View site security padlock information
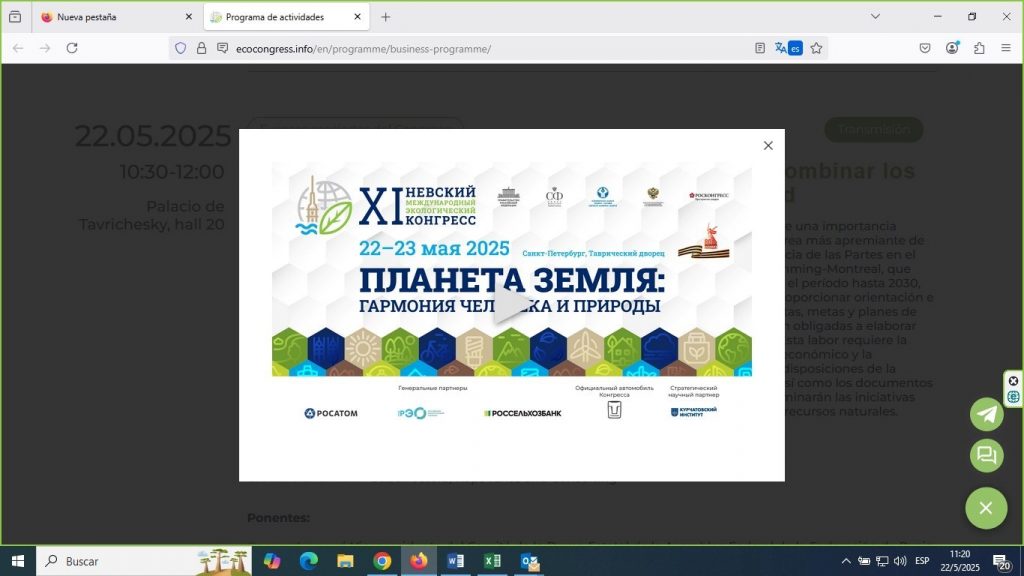 point(201,48)
